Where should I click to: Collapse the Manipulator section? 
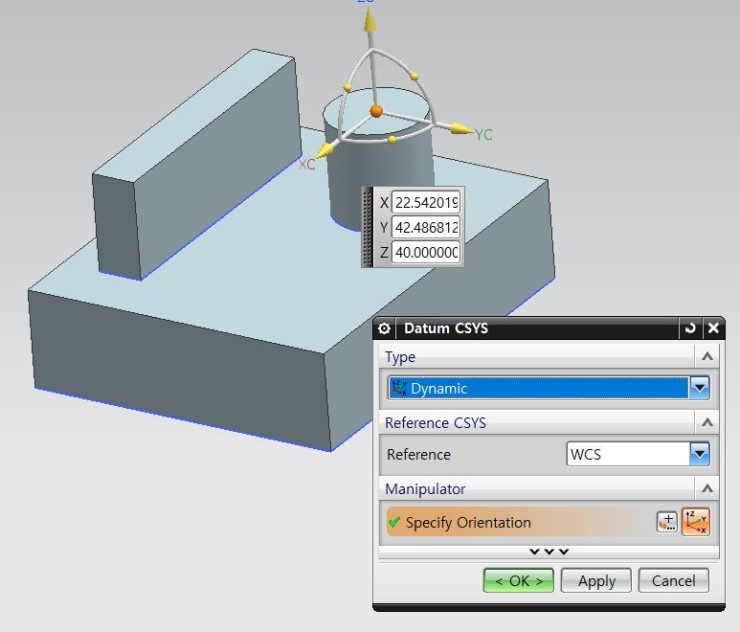pyautogui.click(x=707, y=489)
